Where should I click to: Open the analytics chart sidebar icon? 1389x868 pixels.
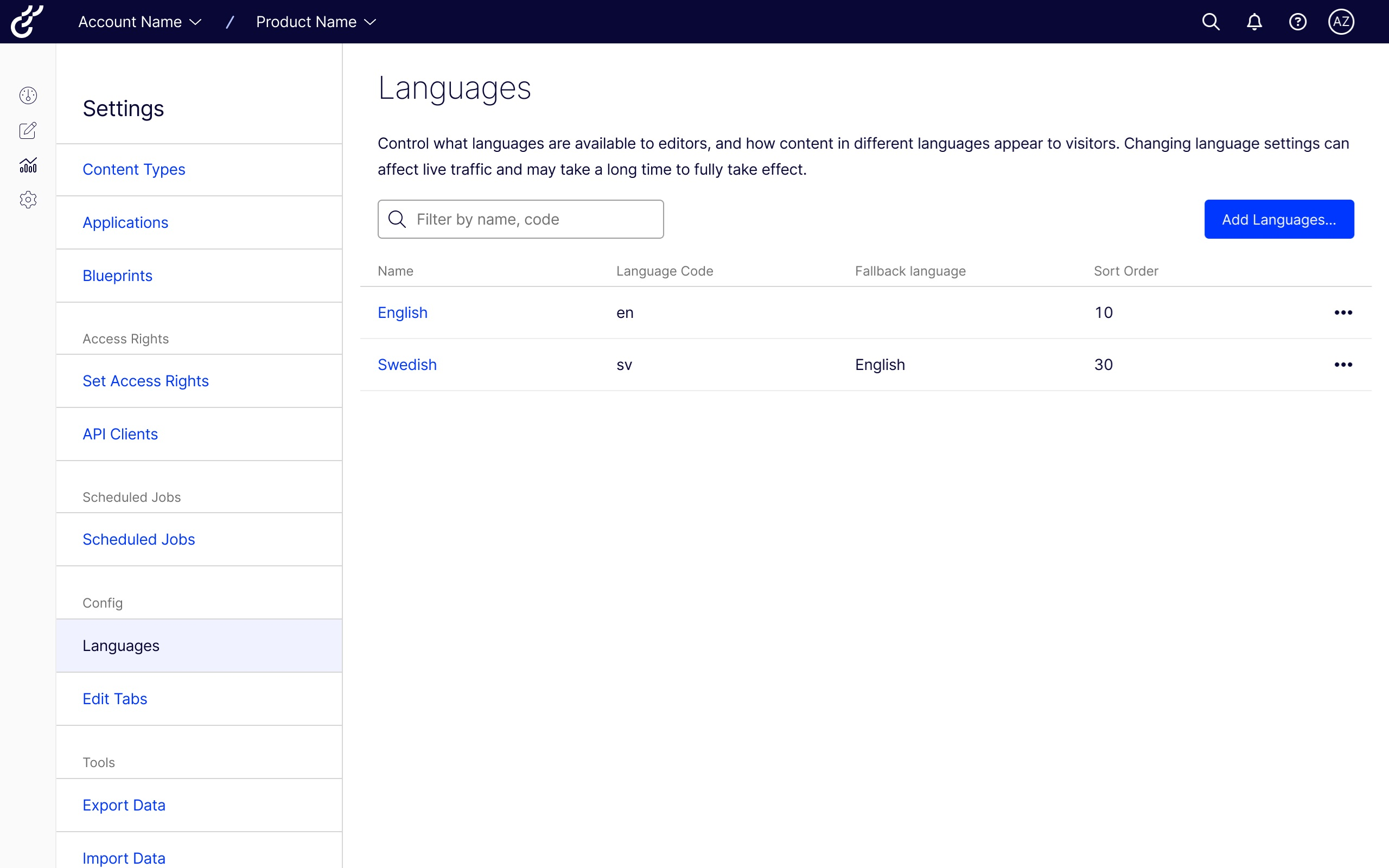[x=28, y=165]
